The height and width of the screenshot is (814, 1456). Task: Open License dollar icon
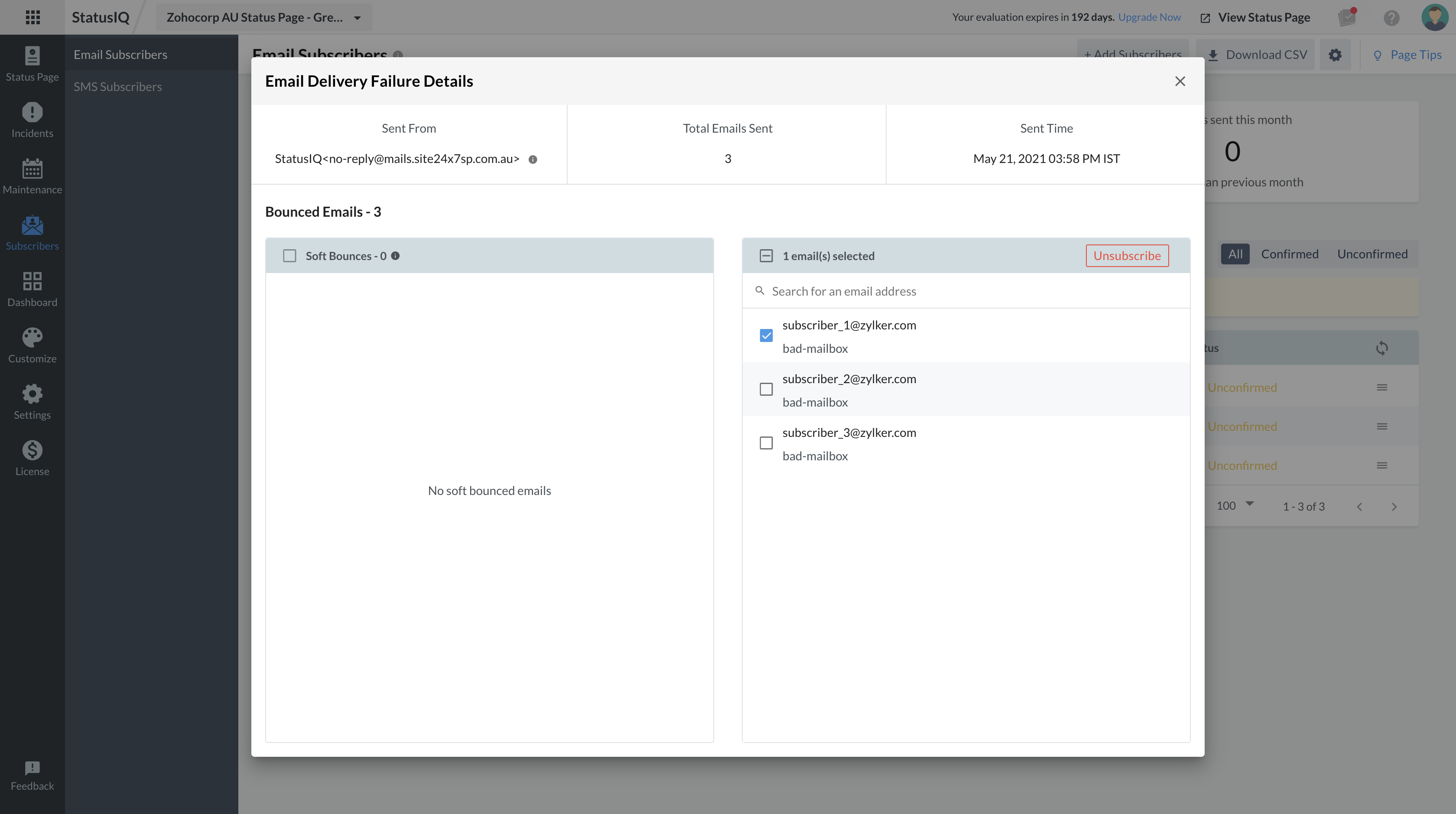tap(32, 450)
